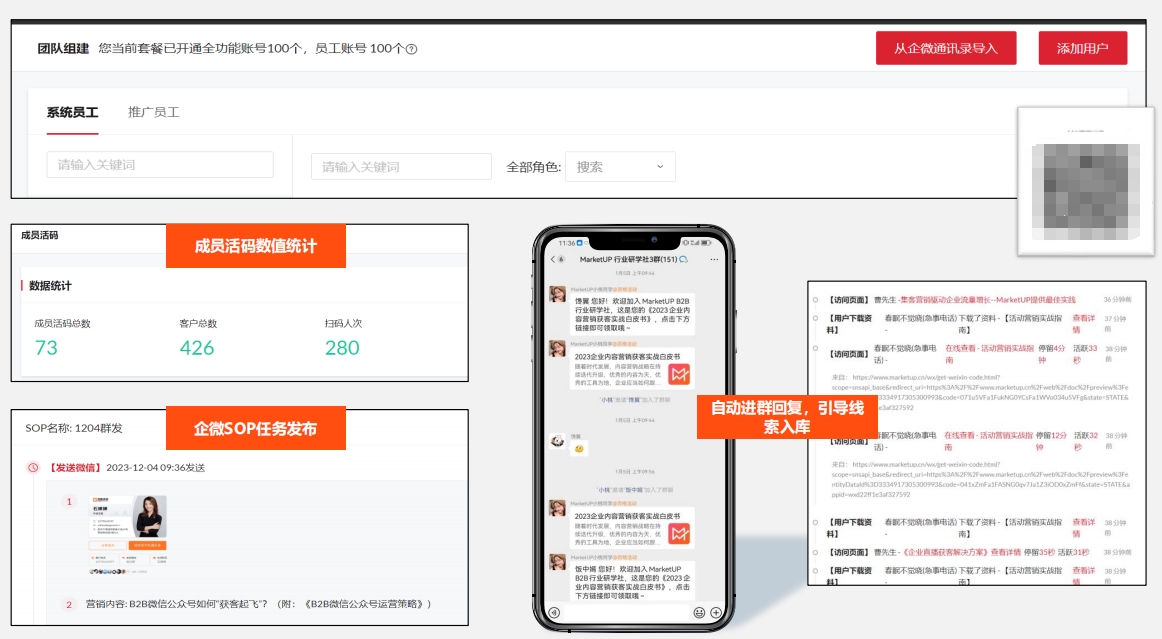Open the three-dot menu in the phone chat

714,259
